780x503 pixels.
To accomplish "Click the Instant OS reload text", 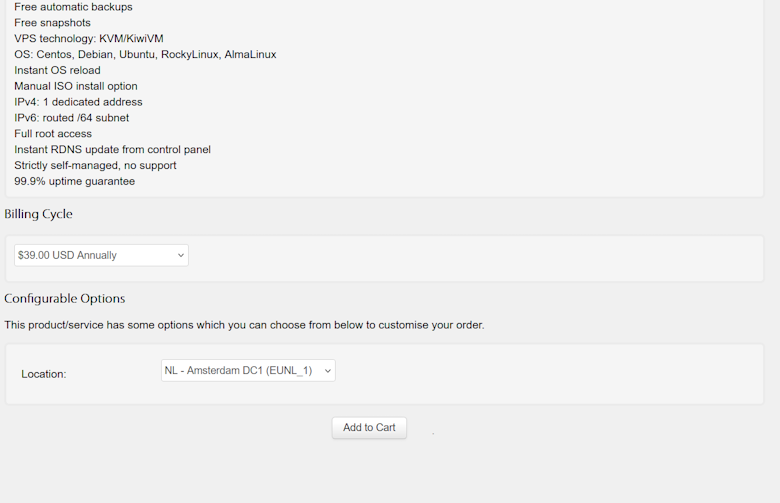I will [57, 71].
